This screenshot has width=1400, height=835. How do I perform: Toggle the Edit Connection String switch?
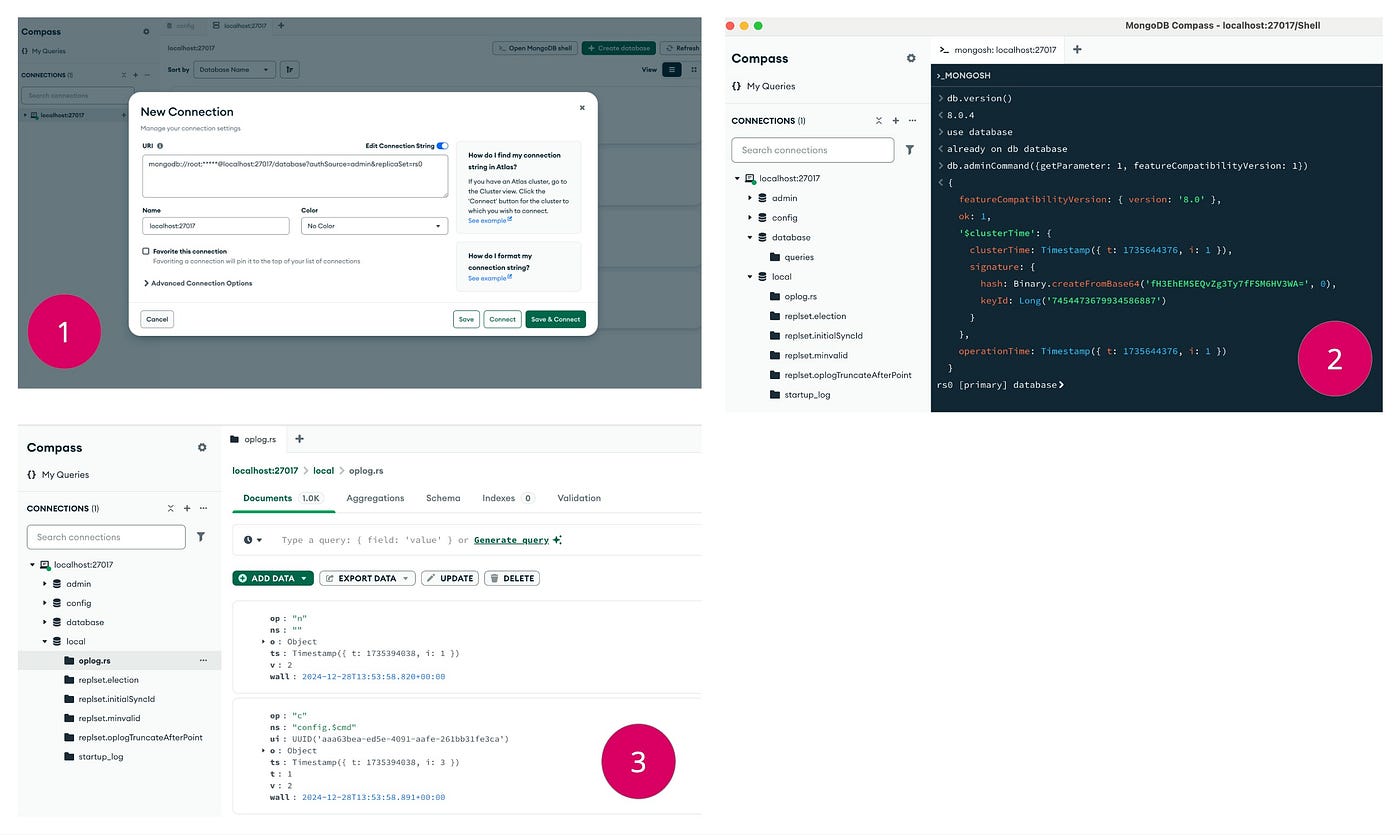pos(442,146)
